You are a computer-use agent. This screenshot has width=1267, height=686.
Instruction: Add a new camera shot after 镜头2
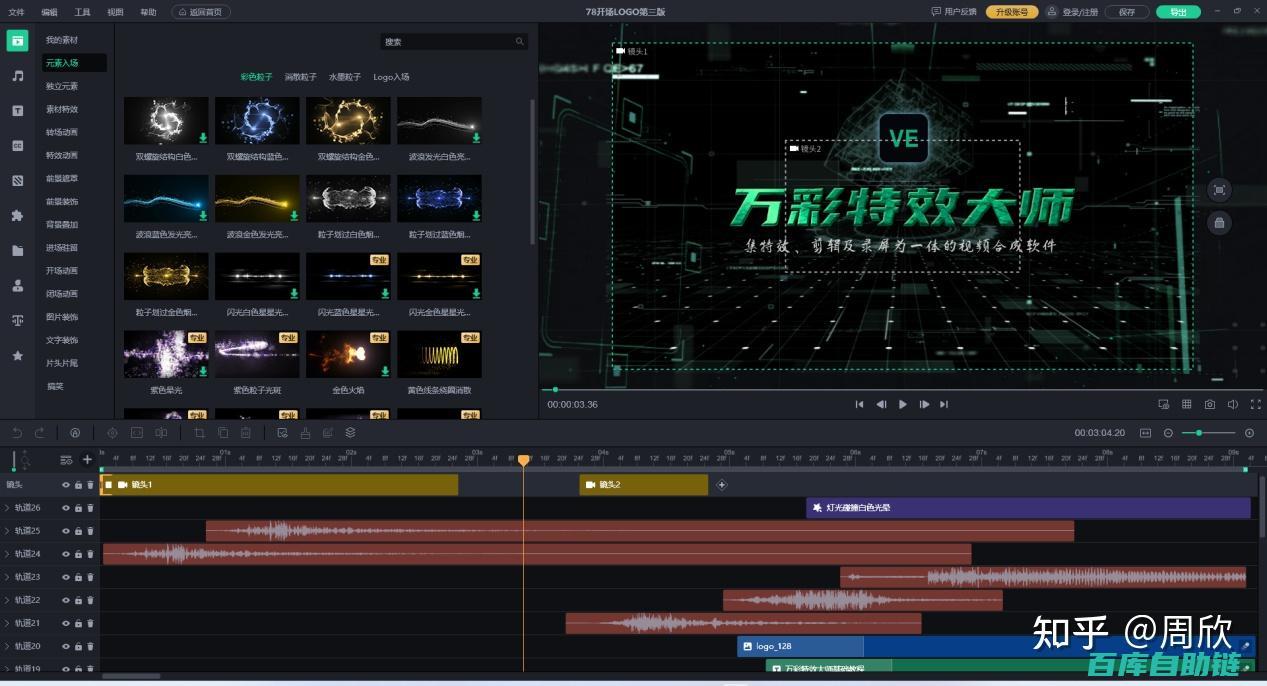coord(722,485)
